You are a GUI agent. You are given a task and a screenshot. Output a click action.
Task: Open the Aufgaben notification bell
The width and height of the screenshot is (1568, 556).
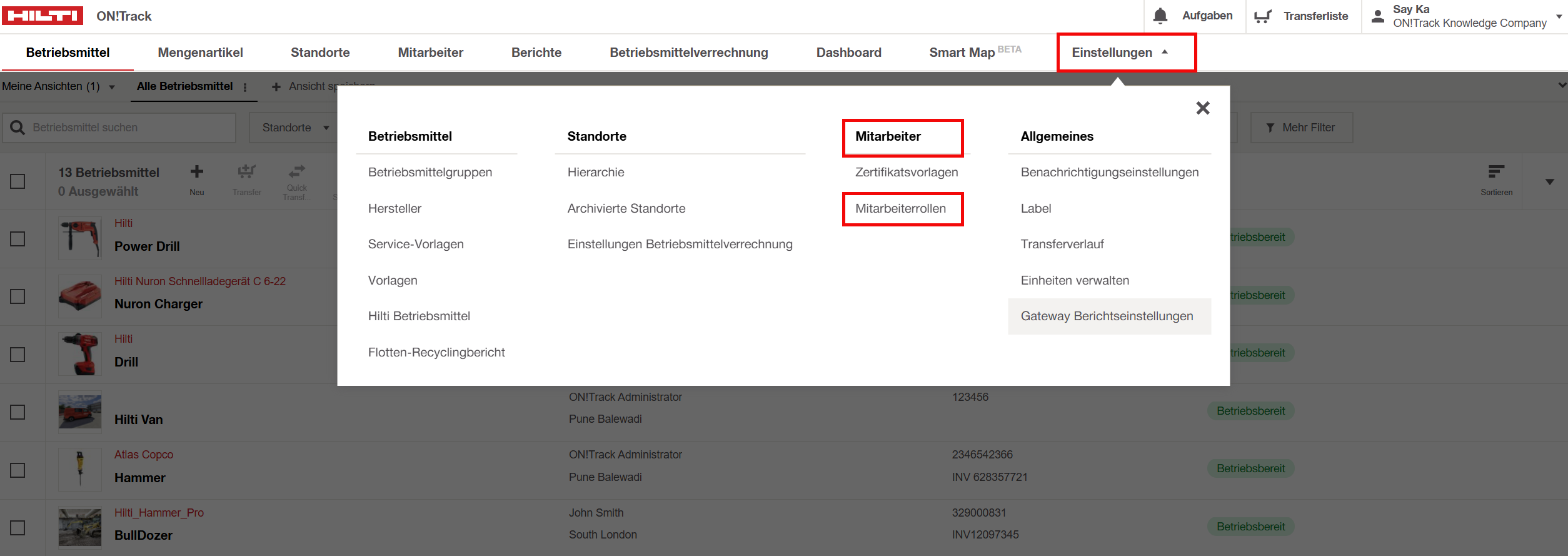click(1160, 16)
